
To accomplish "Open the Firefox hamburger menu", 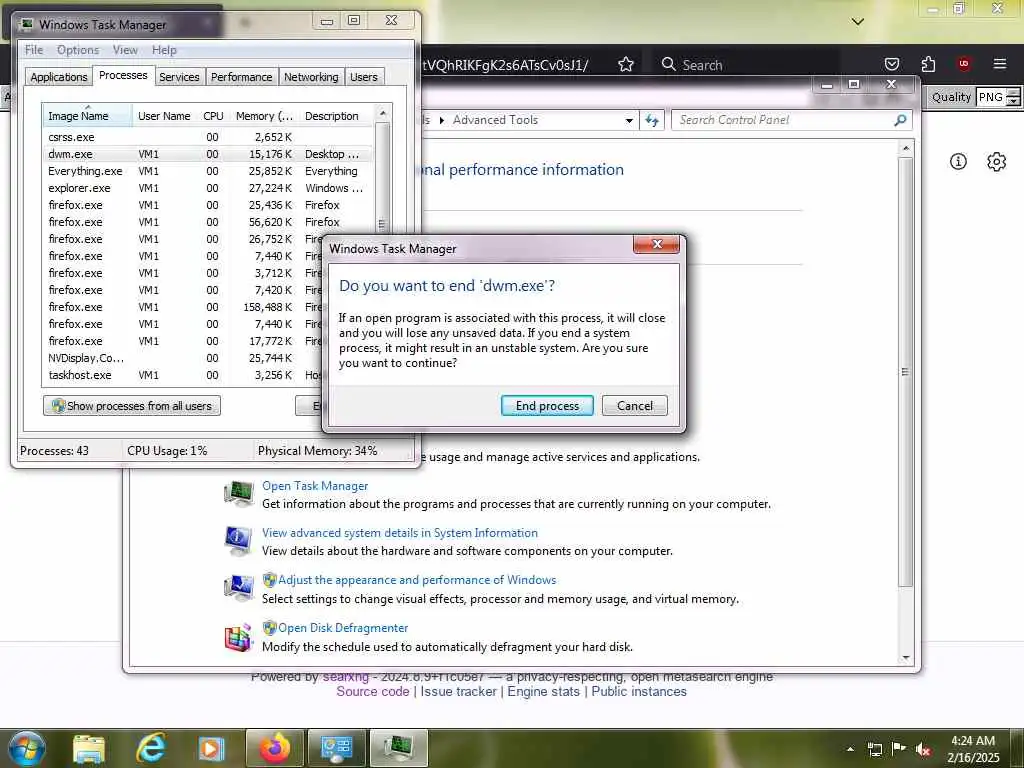I will pos(999,64).
